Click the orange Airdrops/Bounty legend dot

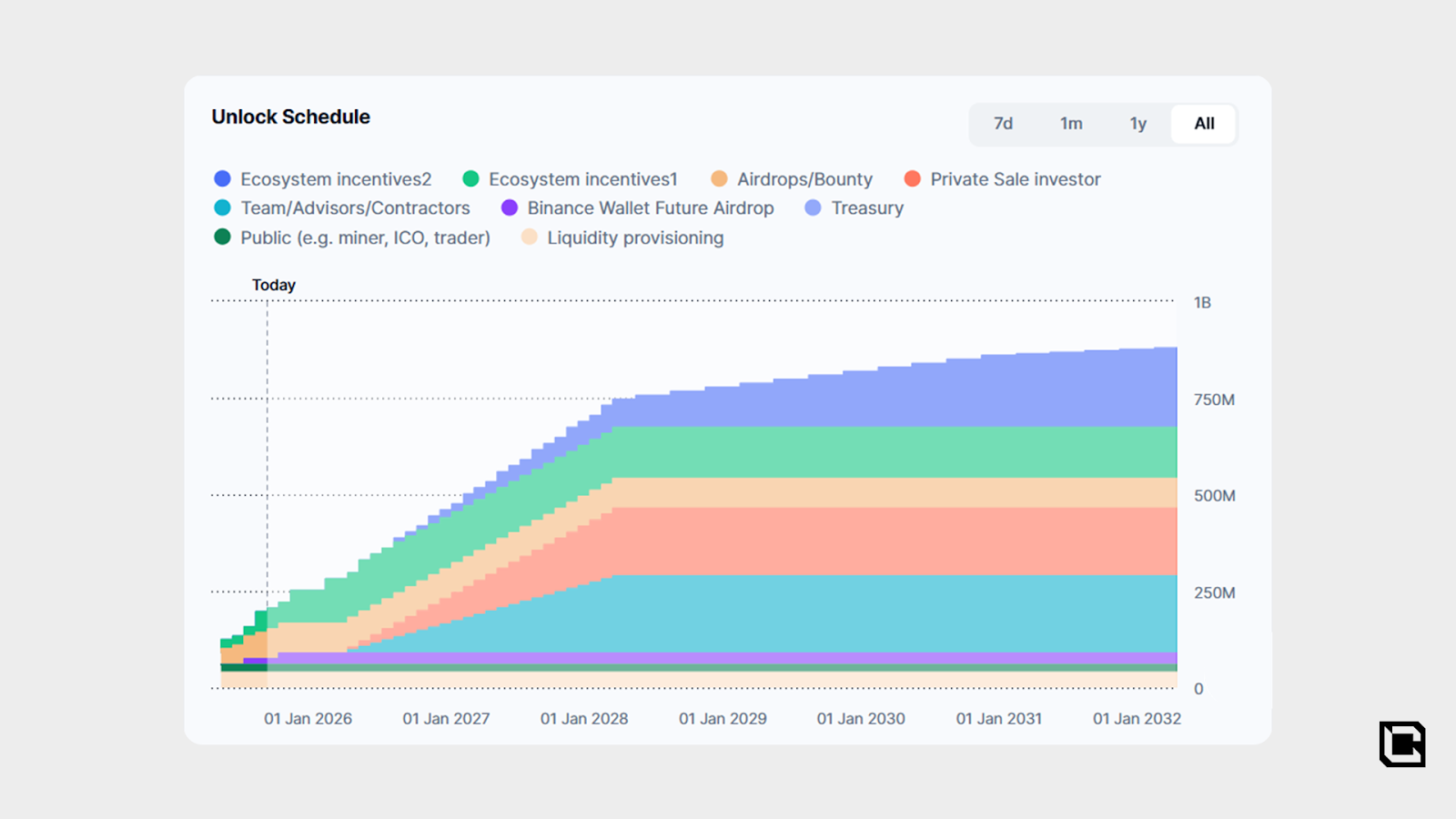click(719, 179)
